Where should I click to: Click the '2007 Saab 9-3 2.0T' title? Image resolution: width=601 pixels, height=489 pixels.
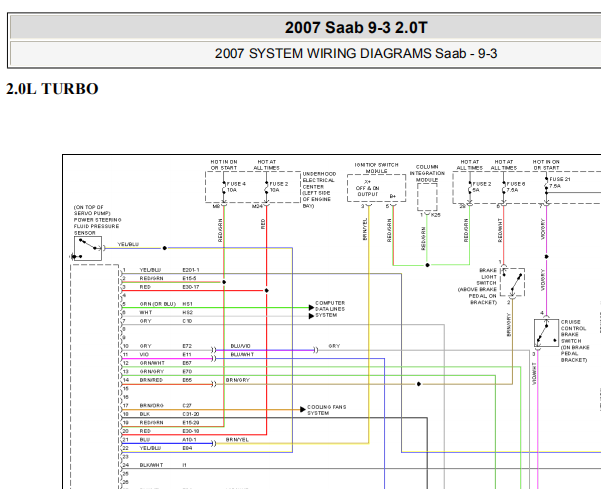[356, 27]
